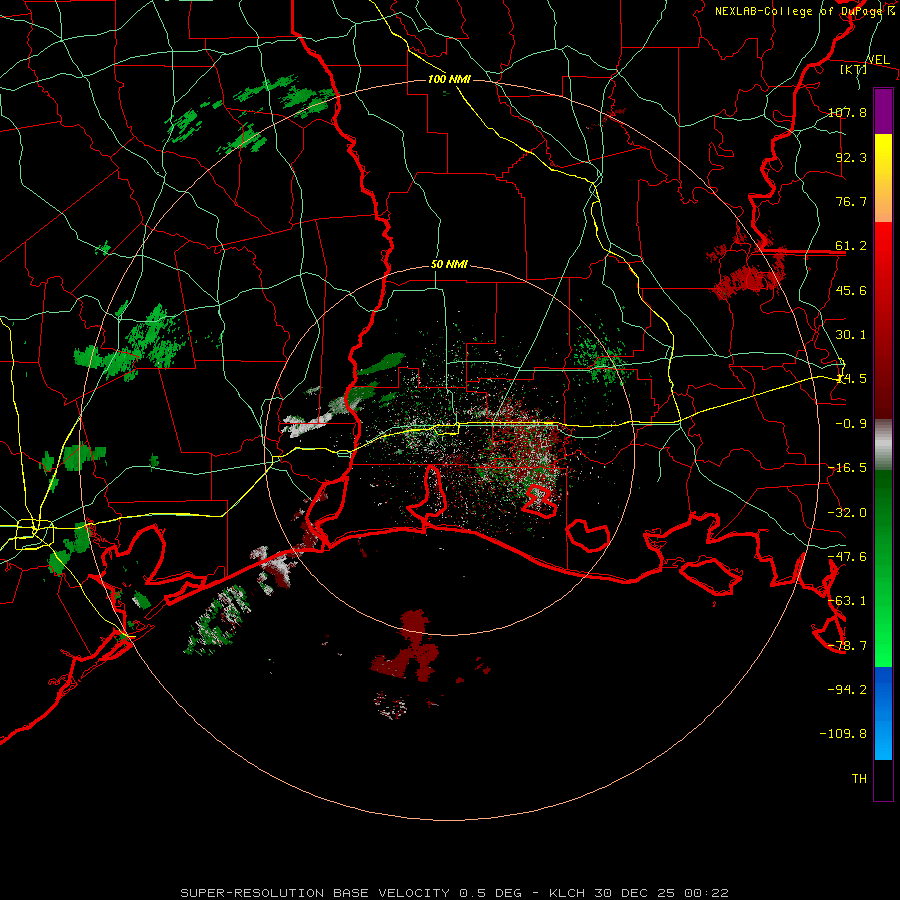
Task: Click the 45.6 velocity legend value
Action: pos(851,290)
